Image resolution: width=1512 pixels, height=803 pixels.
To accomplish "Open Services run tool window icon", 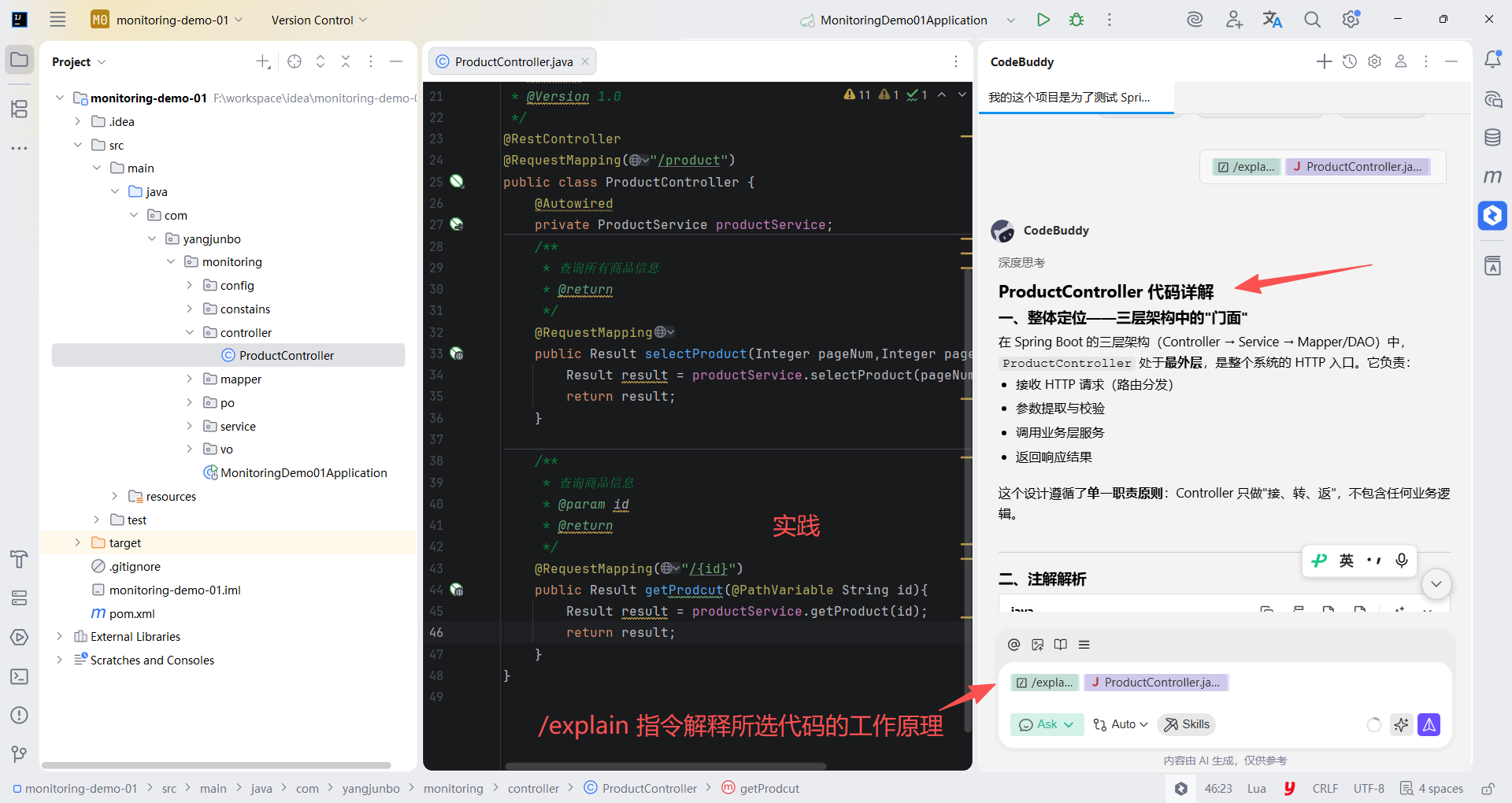I will click(x=19, y=637).
